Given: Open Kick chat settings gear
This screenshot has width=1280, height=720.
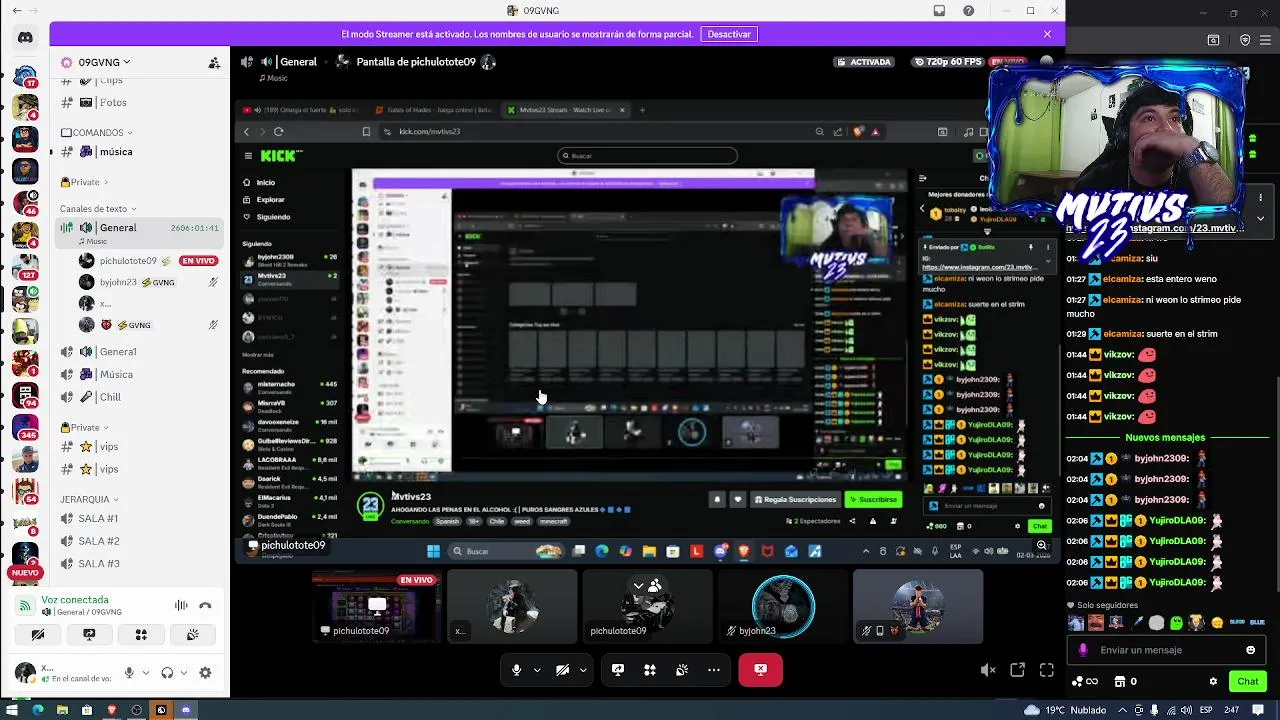Looking at the screenshot, I should pyautogui.click(x=1213, y=681).
